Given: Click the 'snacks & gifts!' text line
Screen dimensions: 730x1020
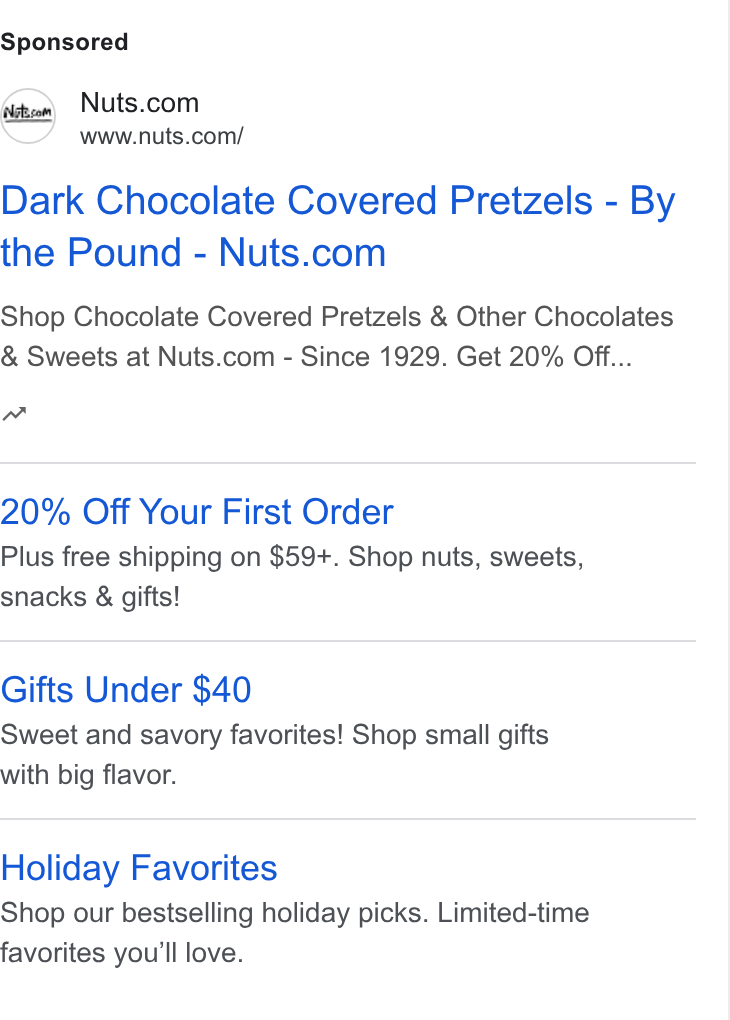Looking at the screenshot, I should pos(90,597).
